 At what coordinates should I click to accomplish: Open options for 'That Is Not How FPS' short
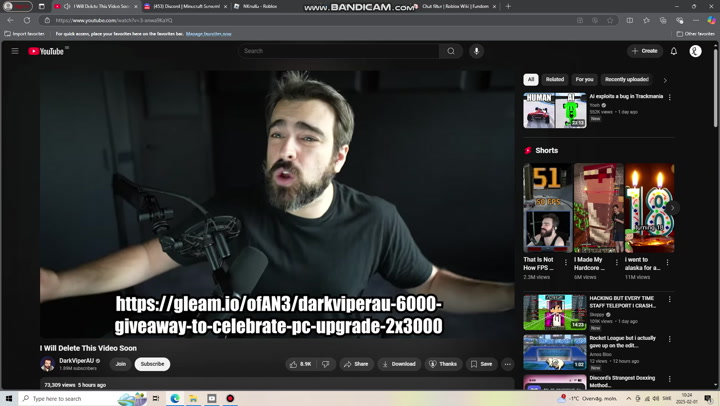tap(566, 262)
